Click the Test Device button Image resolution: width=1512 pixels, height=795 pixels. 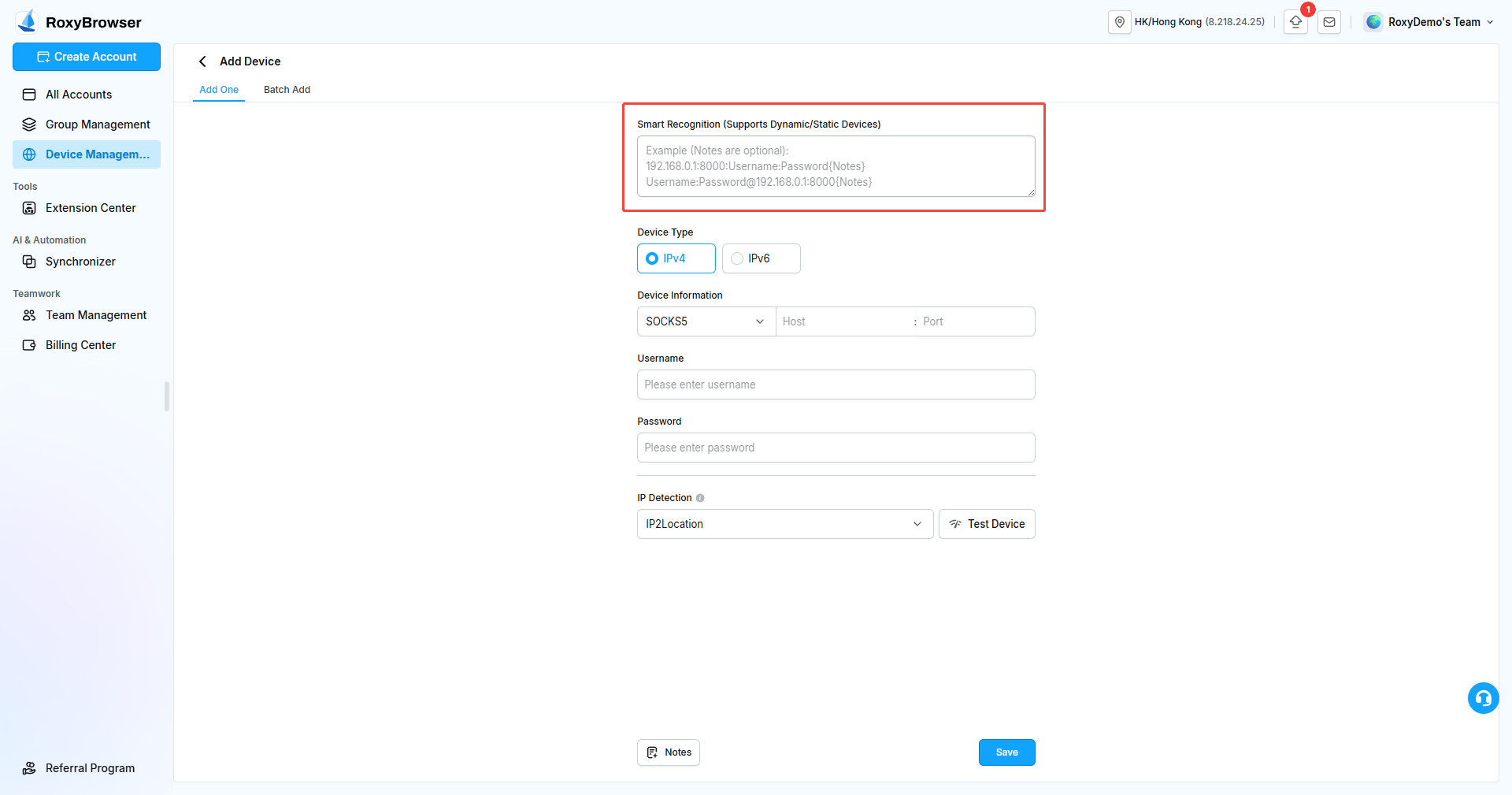[x=987, y=524]
